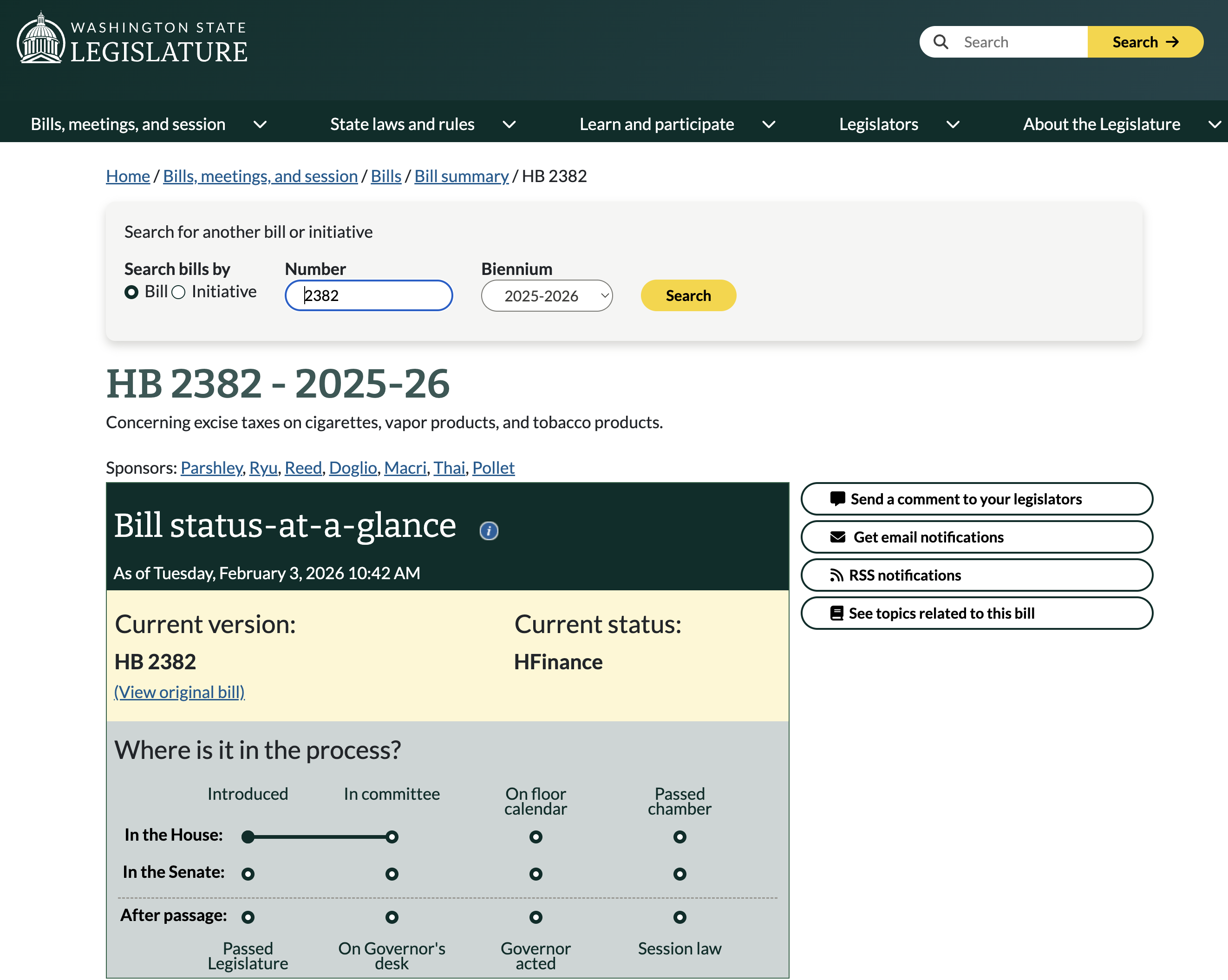Click the book icon for related topics

click(x=836, y=613)
